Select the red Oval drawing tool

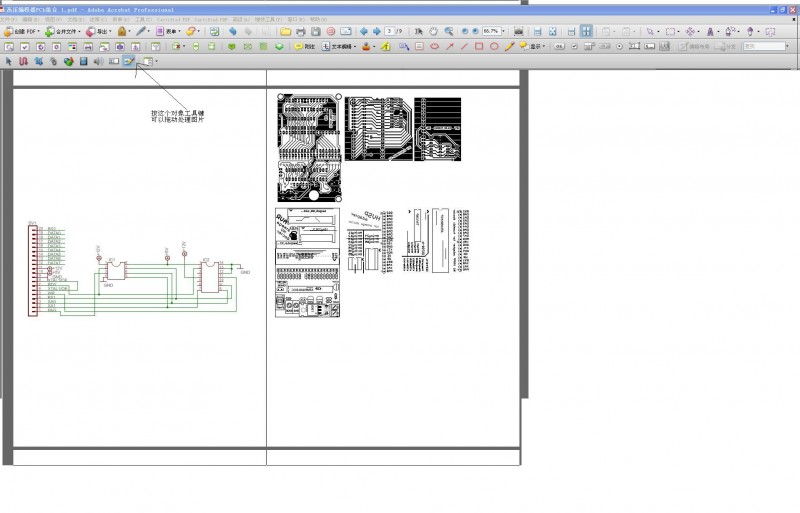click(494, 46)
